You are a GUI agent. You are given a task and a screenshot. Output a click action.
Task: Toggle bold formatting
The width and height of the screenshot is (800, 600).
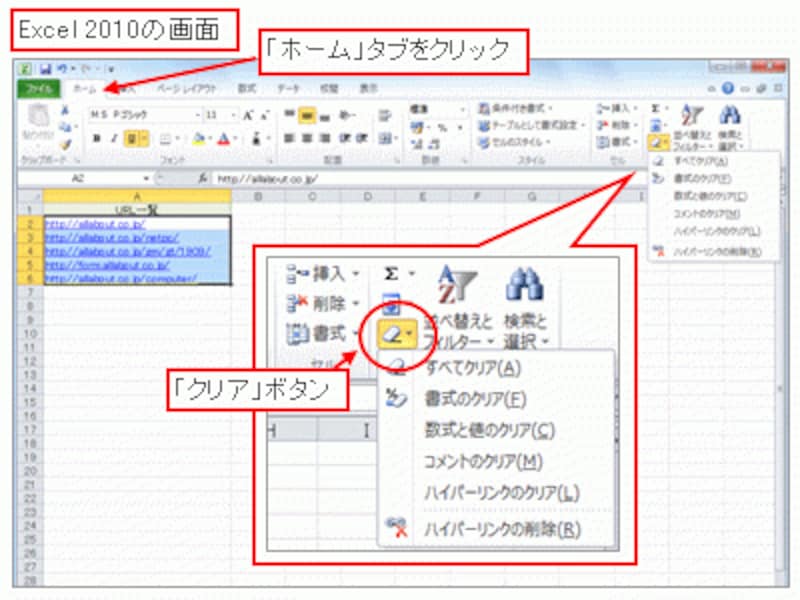pos(97,138)
